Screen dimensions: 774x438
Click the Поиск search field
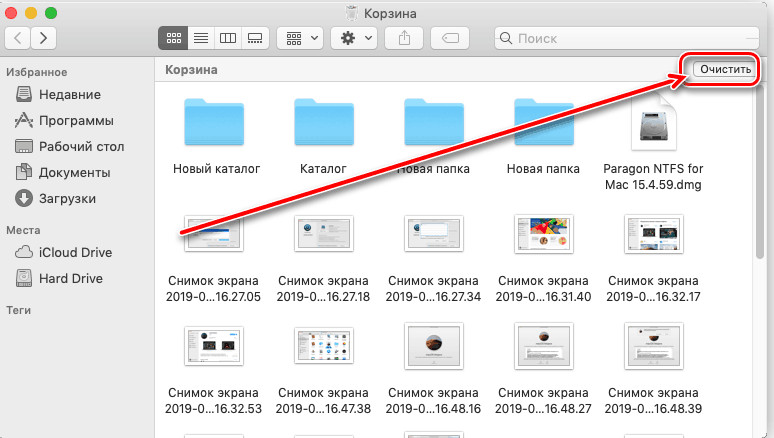pyautogui.click(x=626, y=38)
